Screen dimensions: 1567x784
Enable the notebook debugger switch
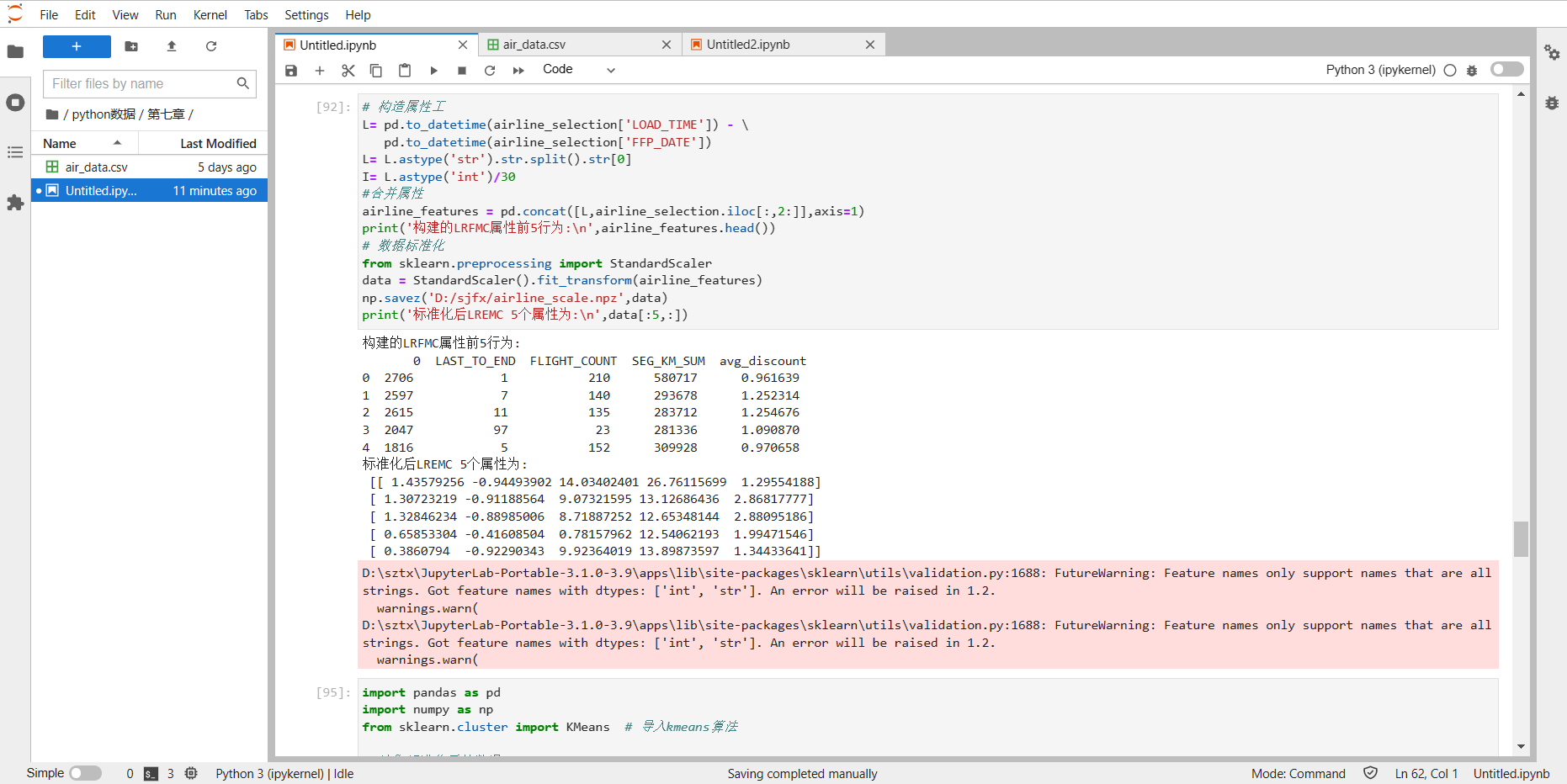click(x=1507, y=69)
